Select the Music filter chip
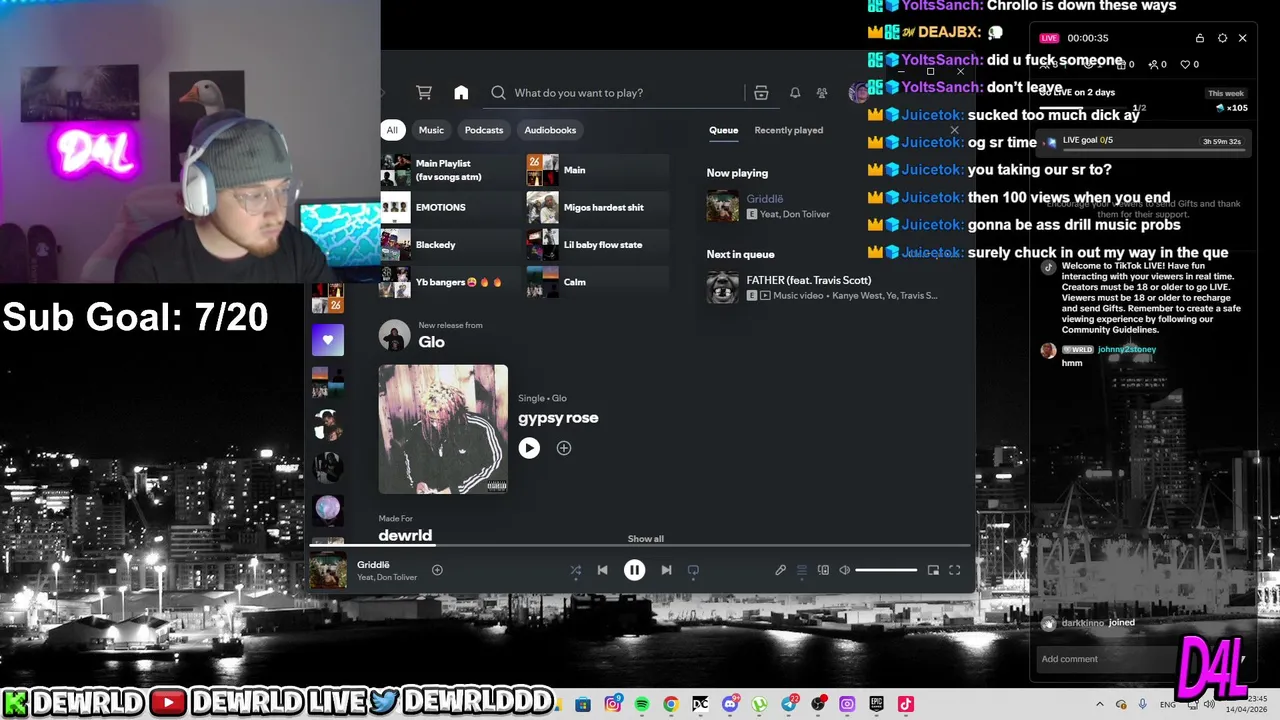Viewport: 1280px width, 720px height. tap(431, 130)
